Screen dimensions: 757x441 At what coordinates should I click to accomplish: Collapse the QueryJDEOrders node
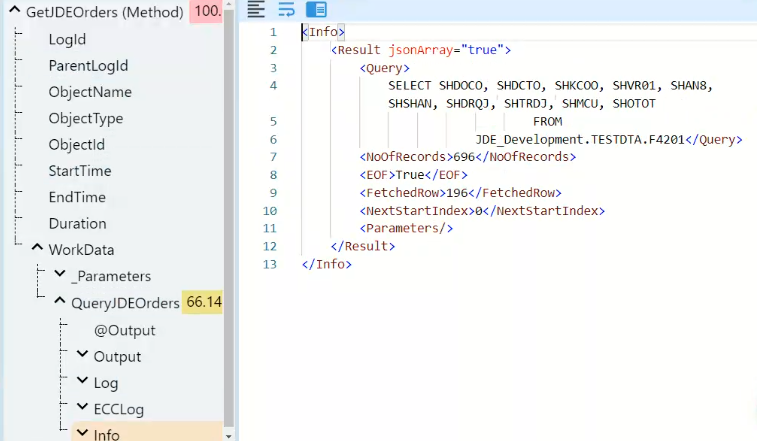click(x=59, y=300)
